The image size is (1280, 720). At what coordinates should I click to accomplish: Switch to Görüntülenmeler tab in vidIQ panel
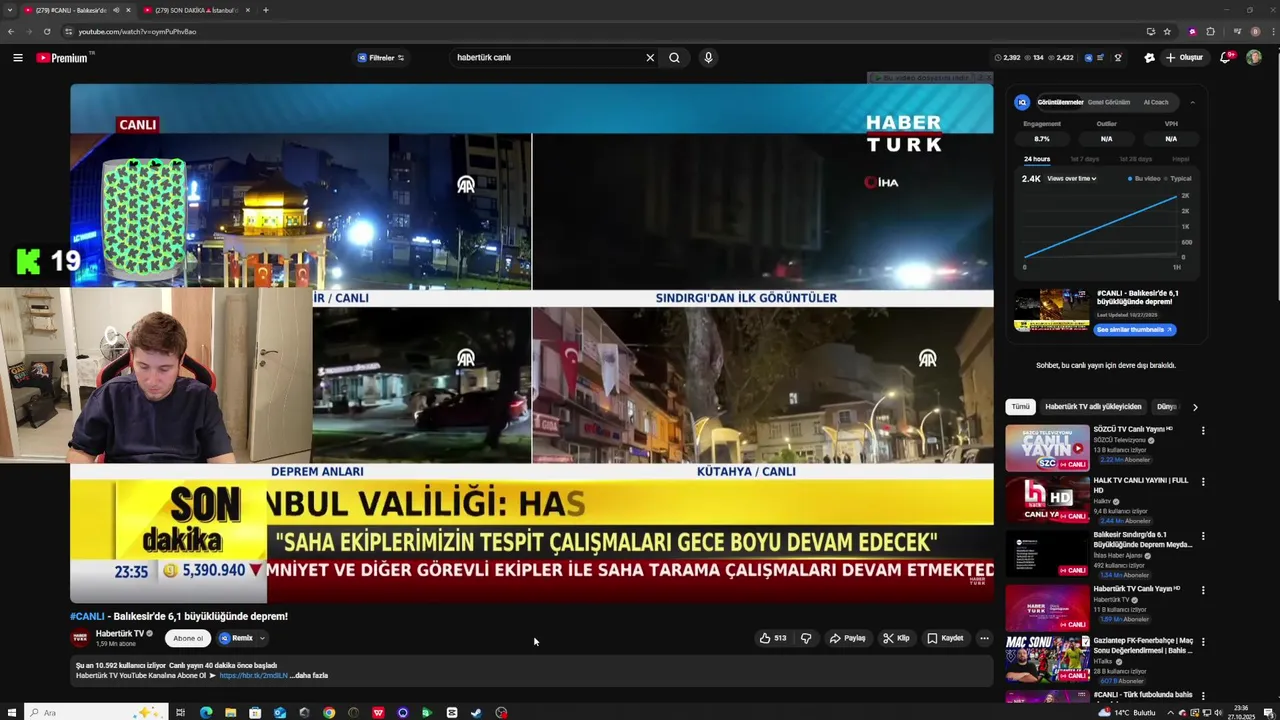tap(1060, 102)
